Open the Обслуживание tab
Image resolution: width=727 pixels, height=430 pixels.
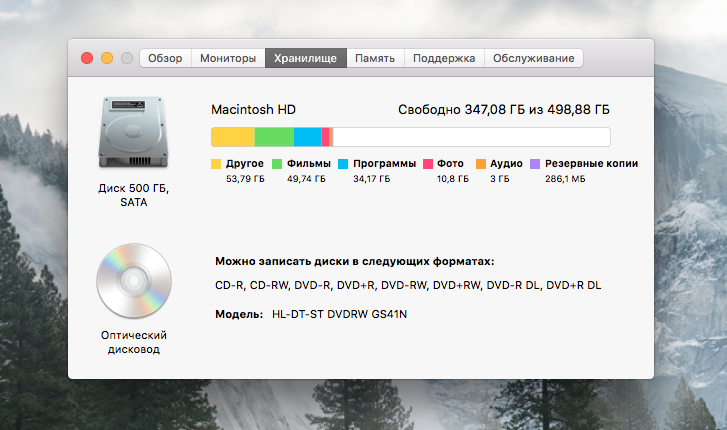coord(534,58)
